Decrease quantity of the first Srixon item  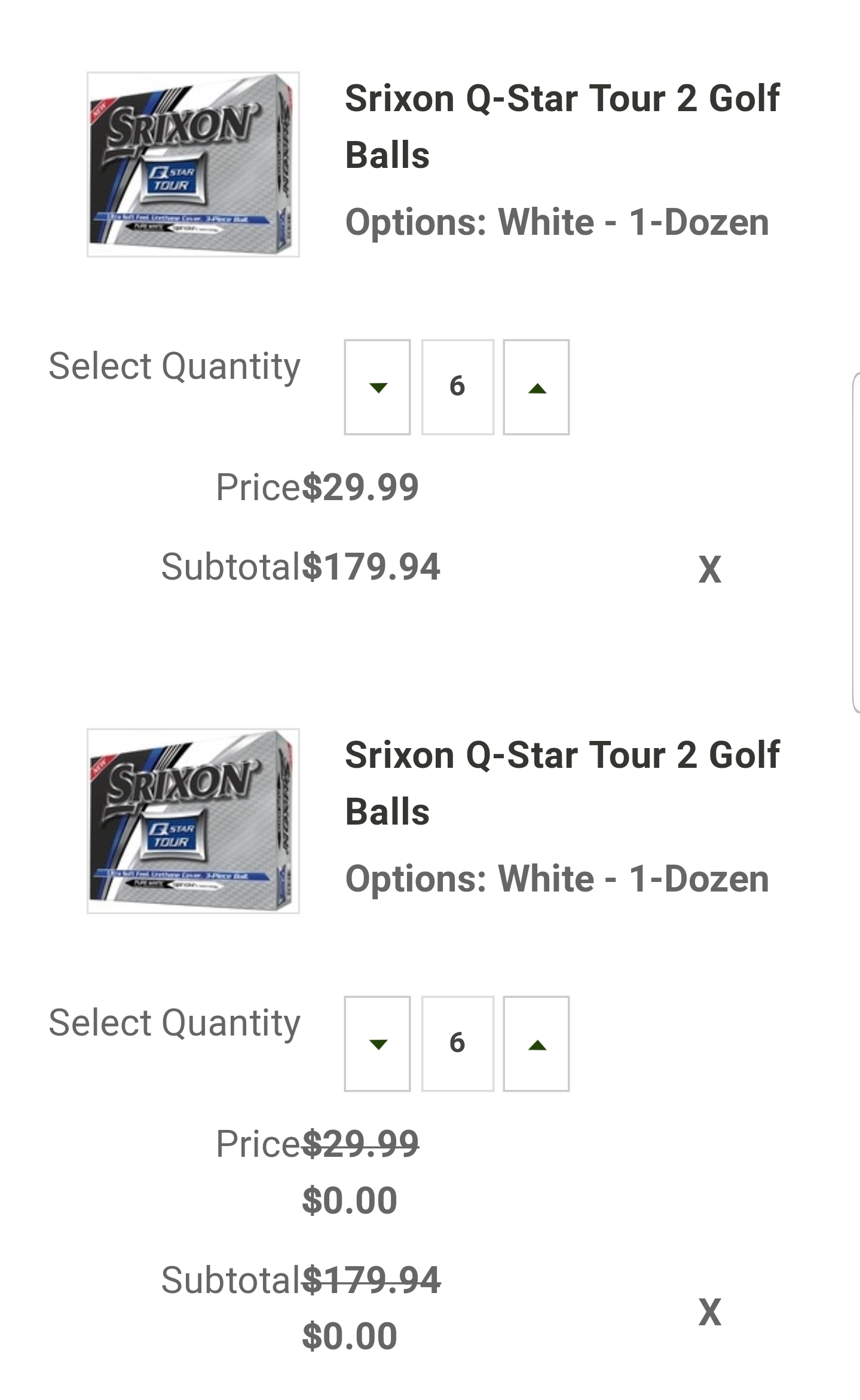click(377, 387)
